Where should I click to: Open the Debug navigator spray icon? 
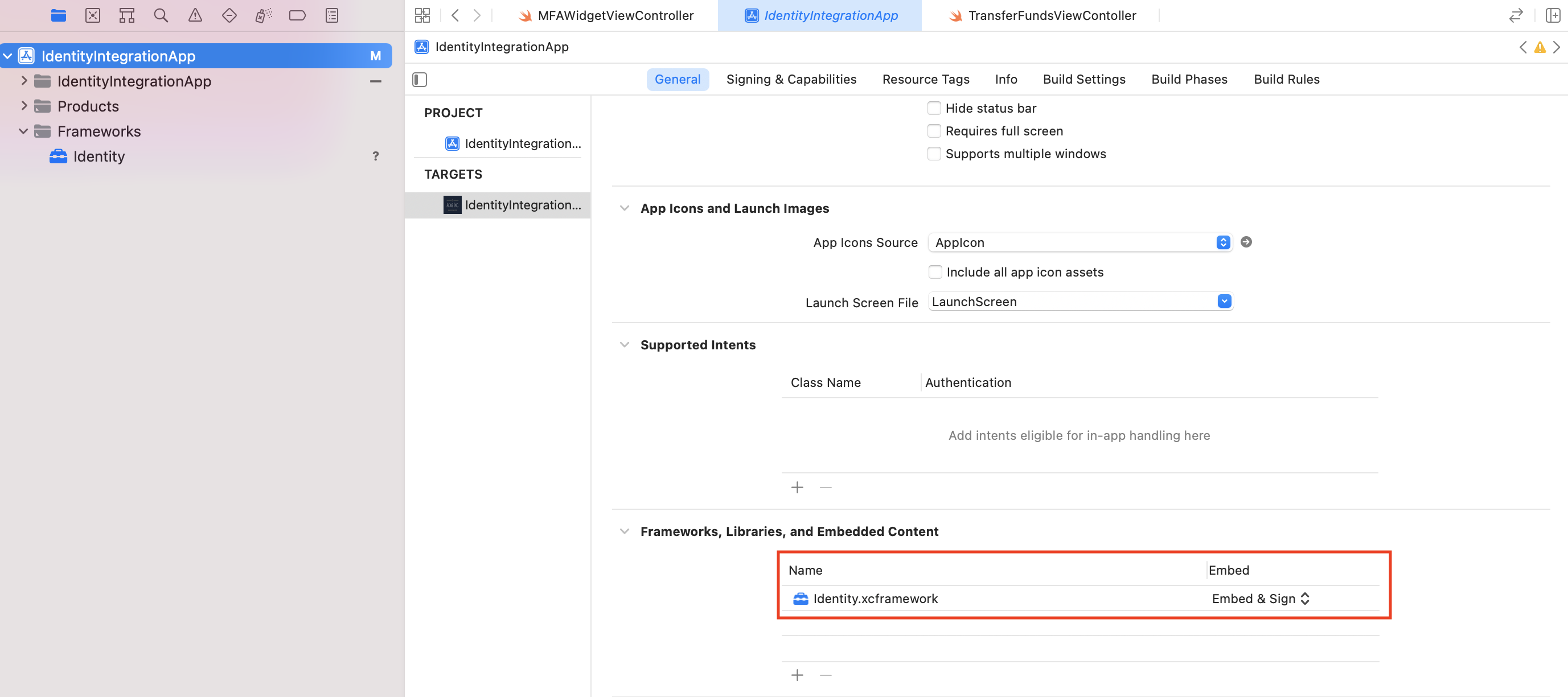[263, 15]
